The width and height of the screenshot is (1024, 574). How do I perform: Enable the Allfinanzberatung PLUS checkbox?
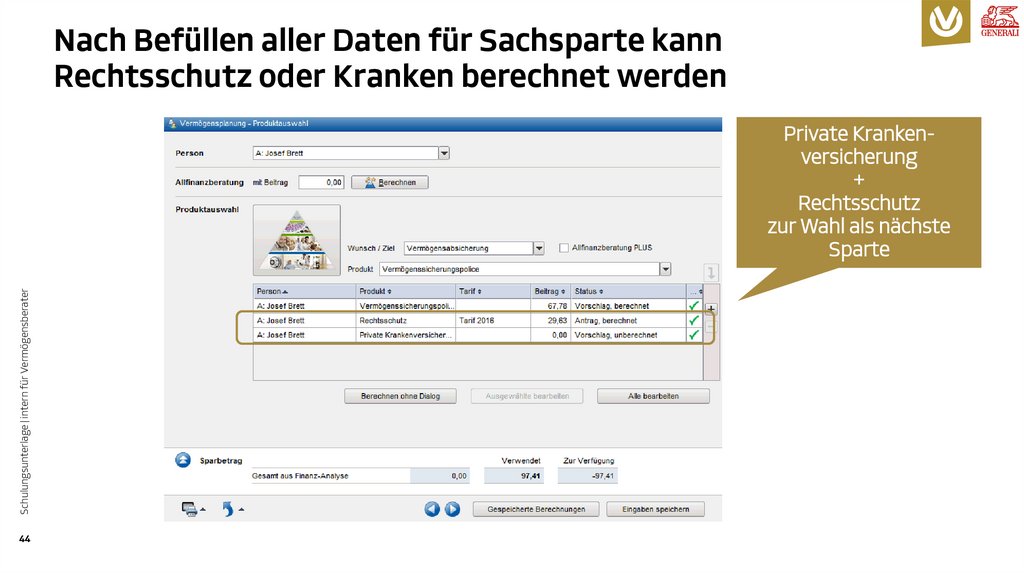pos(564,247)
